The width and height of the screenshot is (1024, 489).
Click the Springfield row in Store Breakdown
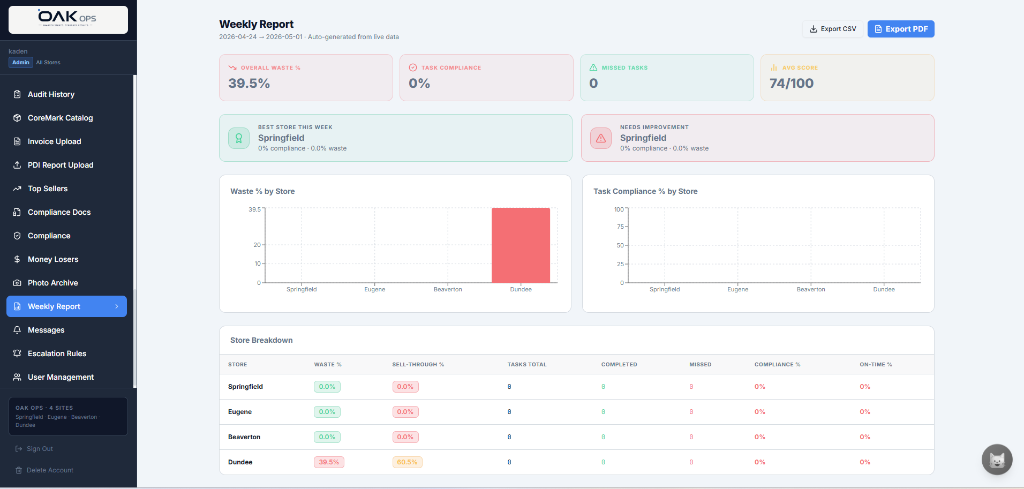[x=577, y=386]
